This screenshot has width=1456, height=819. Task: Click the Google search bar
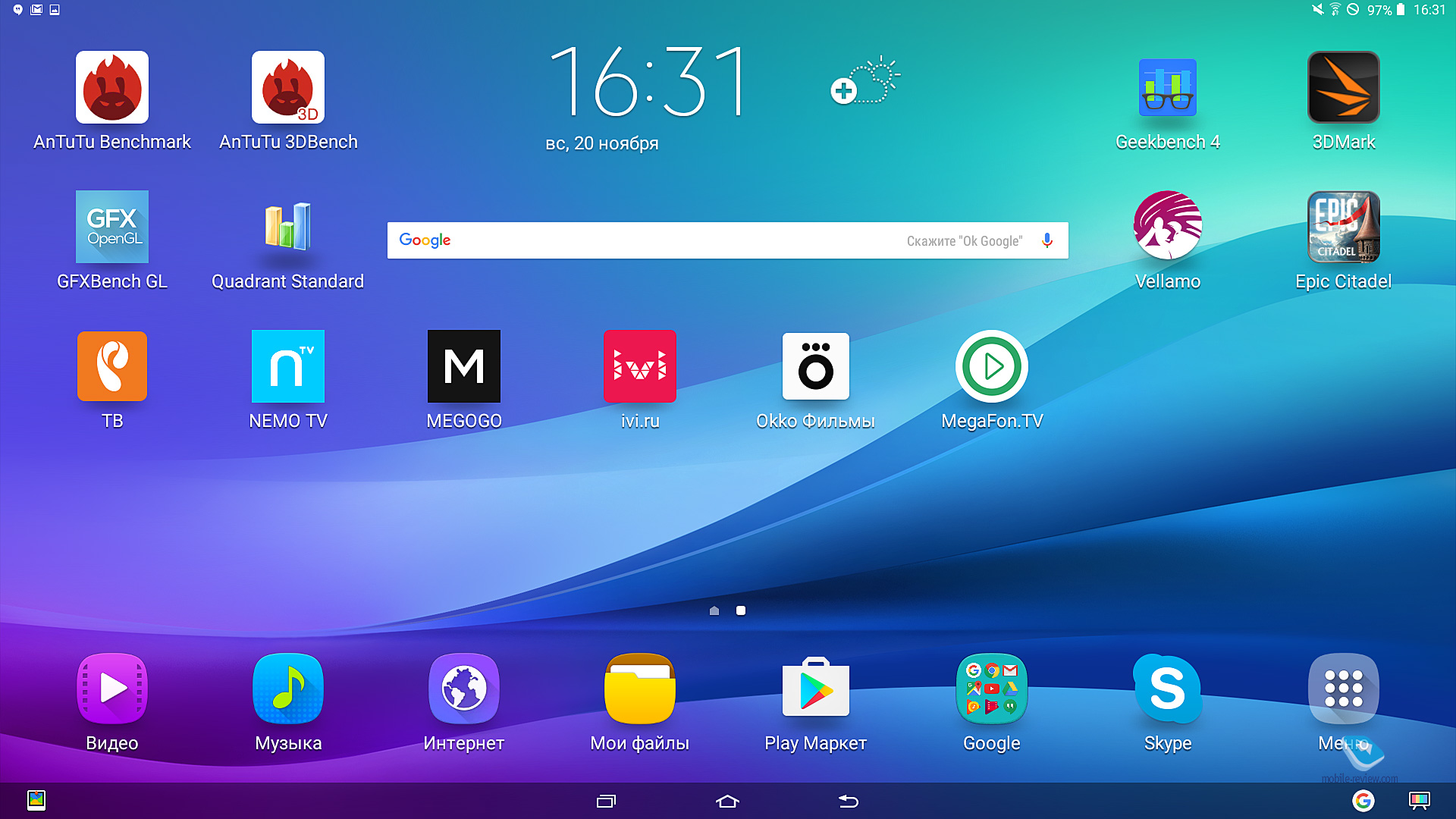(x=728, y=240)
